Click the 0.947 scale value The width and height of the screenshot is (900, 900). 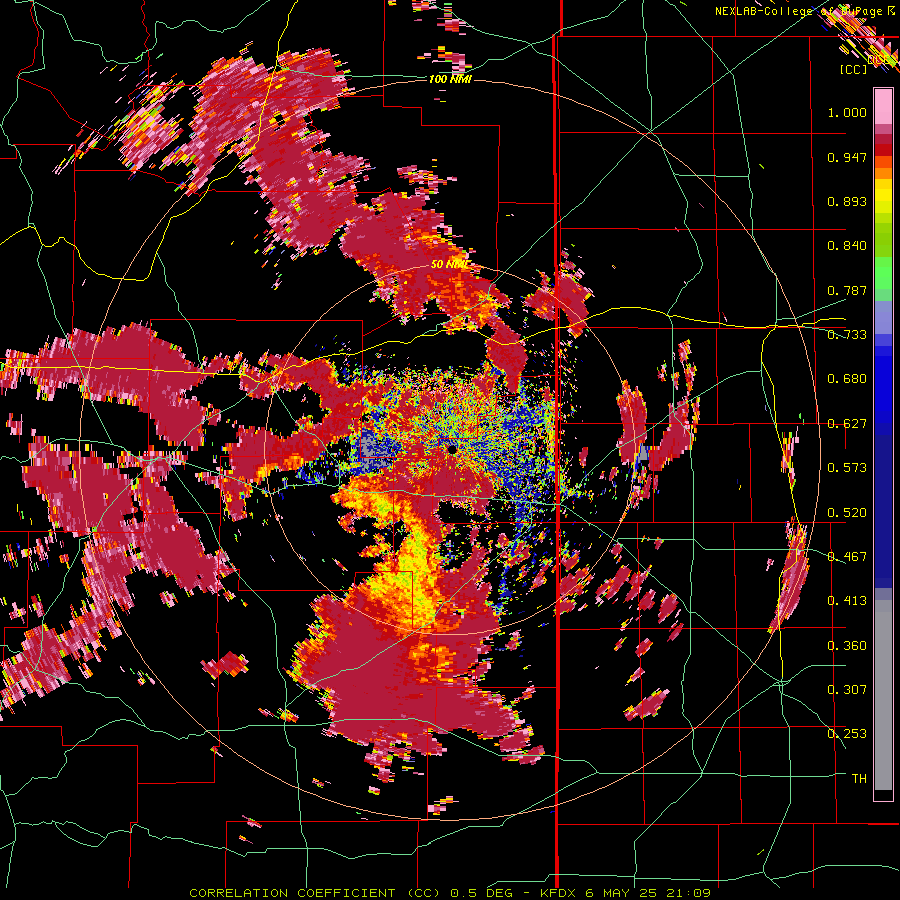pyautogui.click(x=847, y=157)
